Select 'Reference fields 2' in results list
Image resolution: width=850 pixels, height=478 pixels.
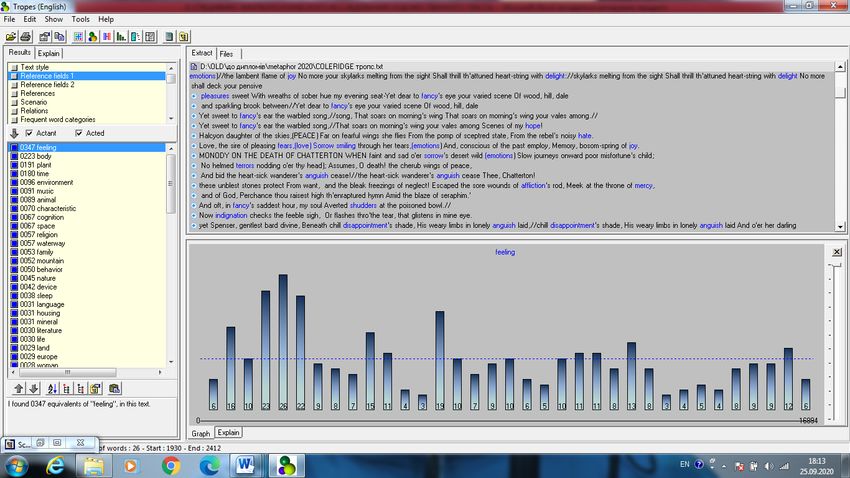47,85
